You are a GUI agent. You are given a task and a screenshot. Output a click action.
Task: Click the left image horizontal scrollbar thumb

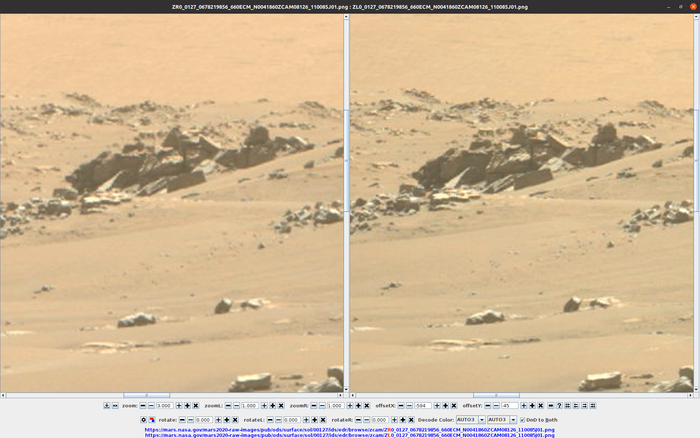(x=146, y=395)
